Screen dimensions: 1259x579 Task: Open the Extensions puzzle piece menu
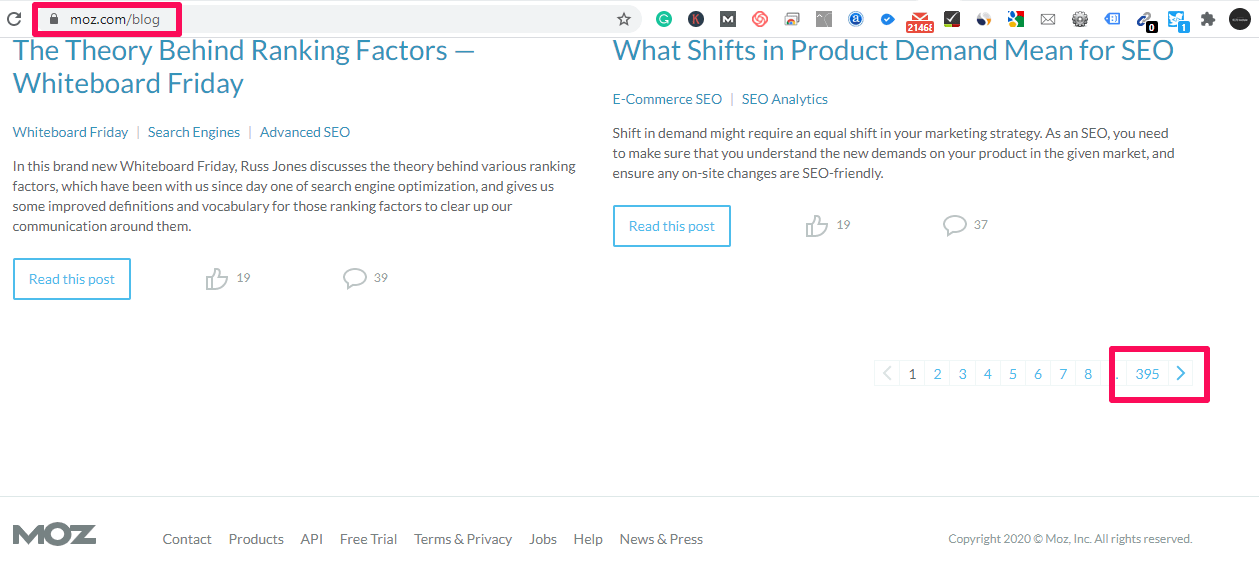tap(1208, 18)
